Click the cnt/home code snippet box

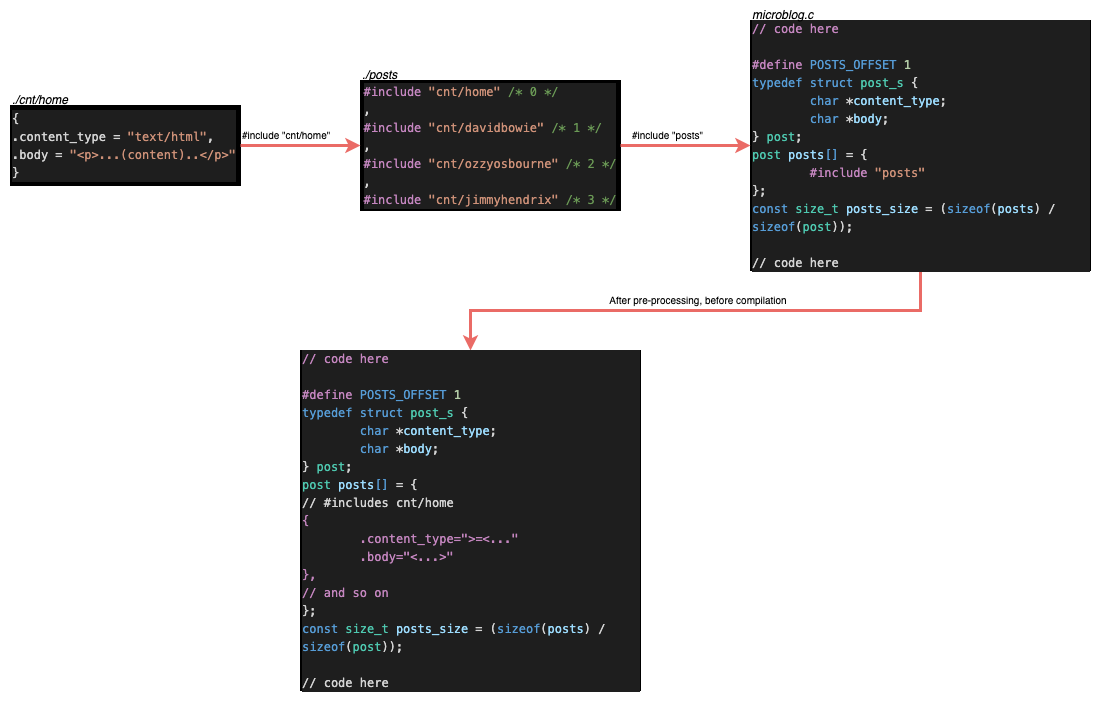coord(125,145)
